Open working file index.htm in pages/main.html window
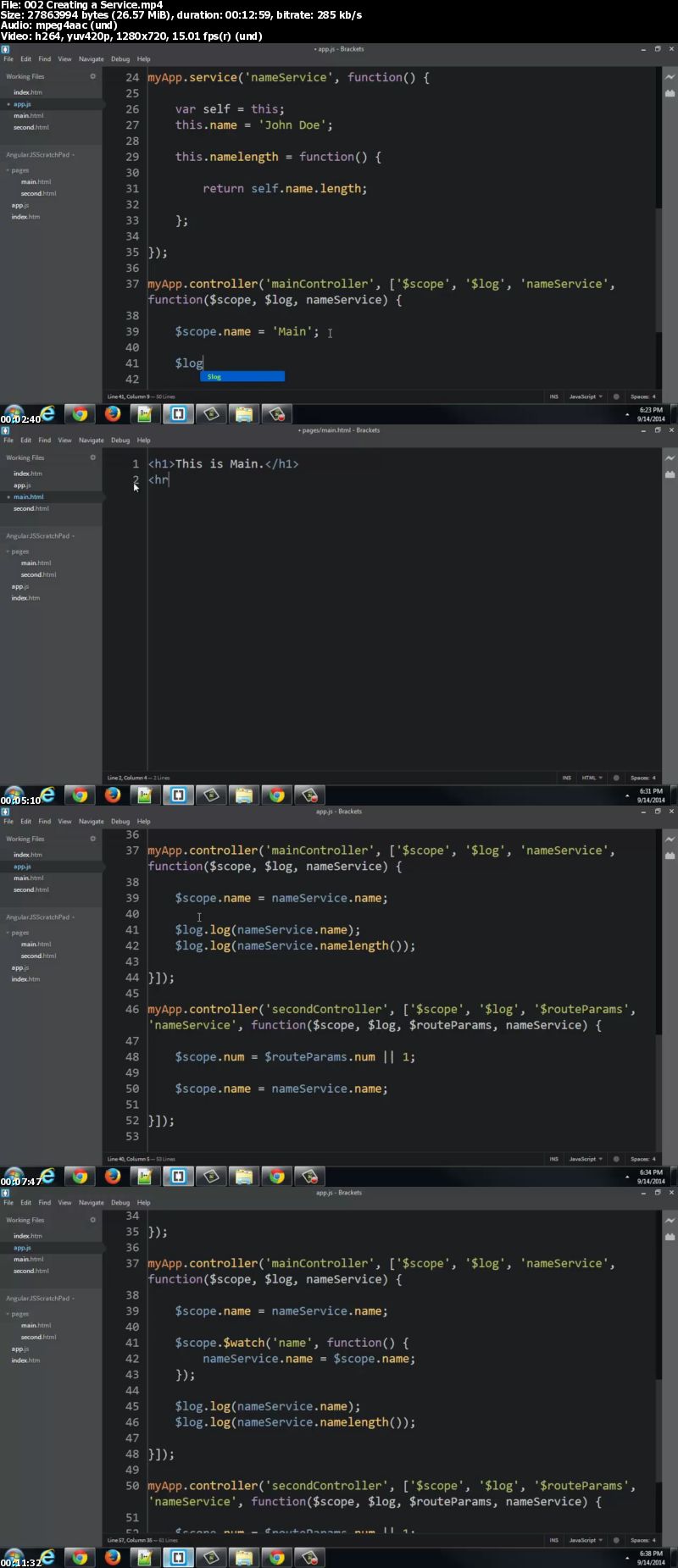The width and height of the screenshot is (678, 1568). click(28, 474)
